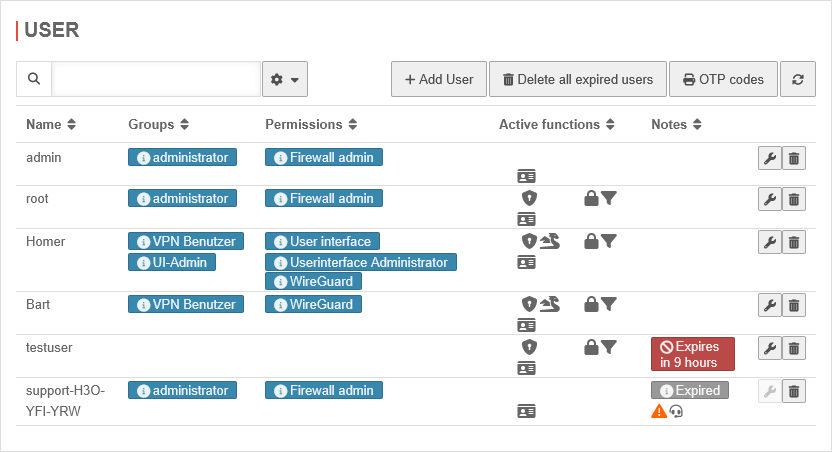Open the gear settings dropdown
This screenshot has width=832, height=452.
click(285, 80)
